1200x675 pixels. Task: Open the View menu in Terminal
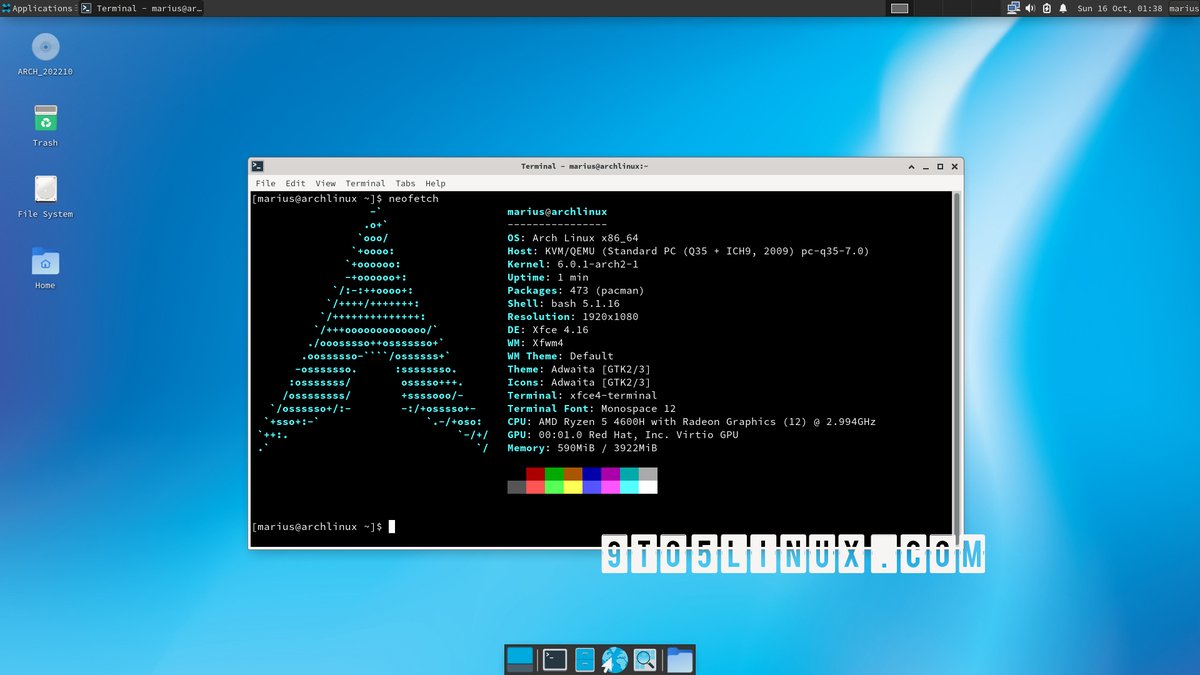click(326, 184)
